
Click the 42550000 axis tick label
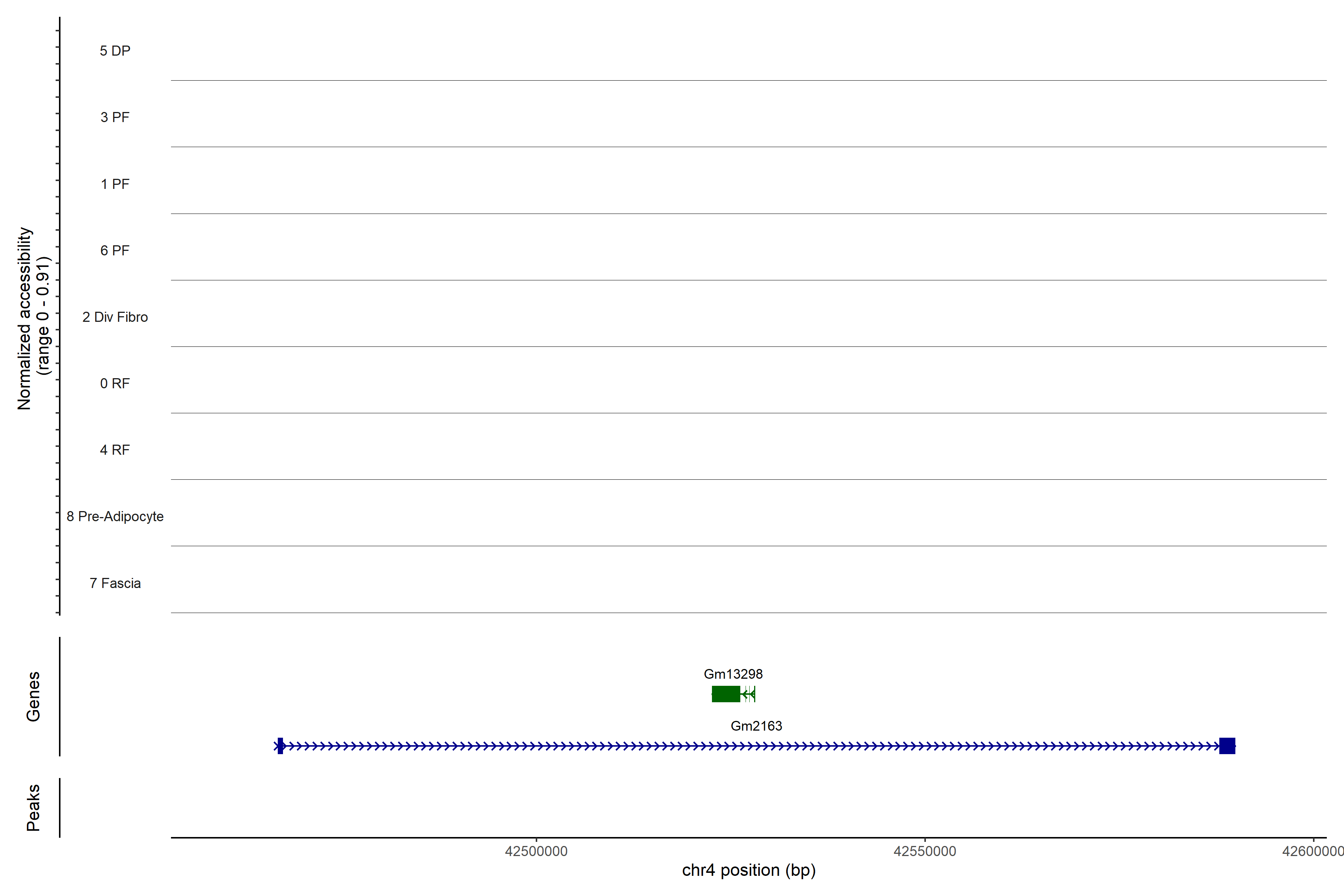(x=925, y=852)
